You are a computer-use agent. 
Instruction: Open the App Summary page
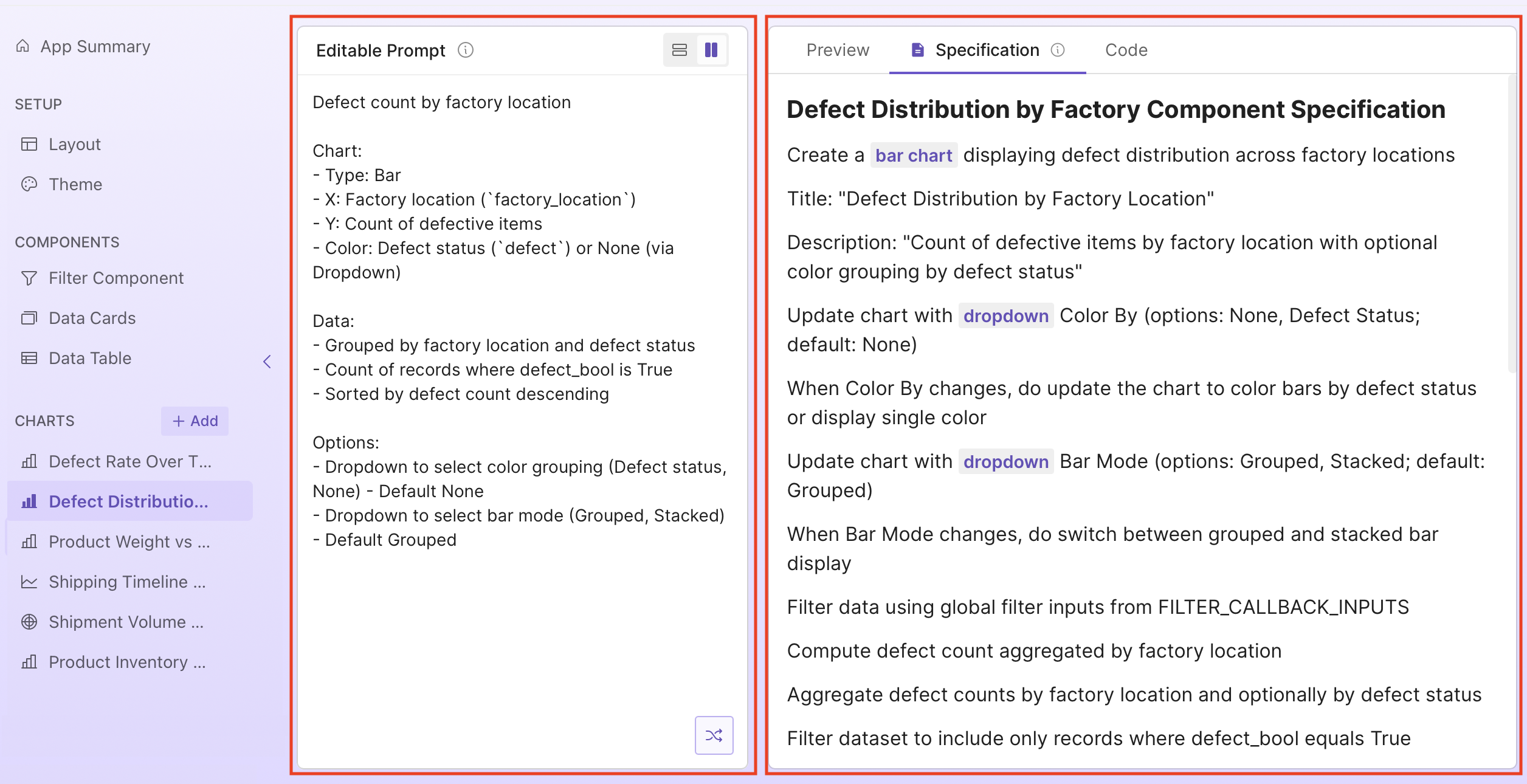(94, 46)
